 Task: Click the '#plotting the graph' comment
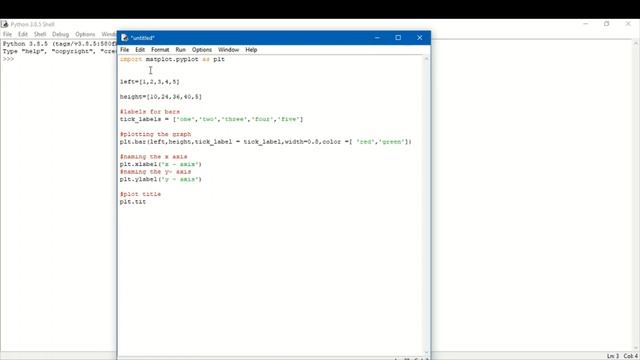156,134
